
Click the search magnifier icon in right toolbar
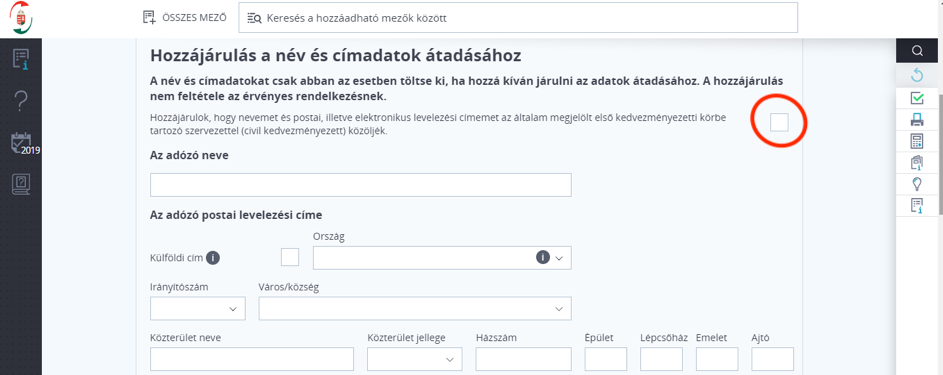click(917, 51)
